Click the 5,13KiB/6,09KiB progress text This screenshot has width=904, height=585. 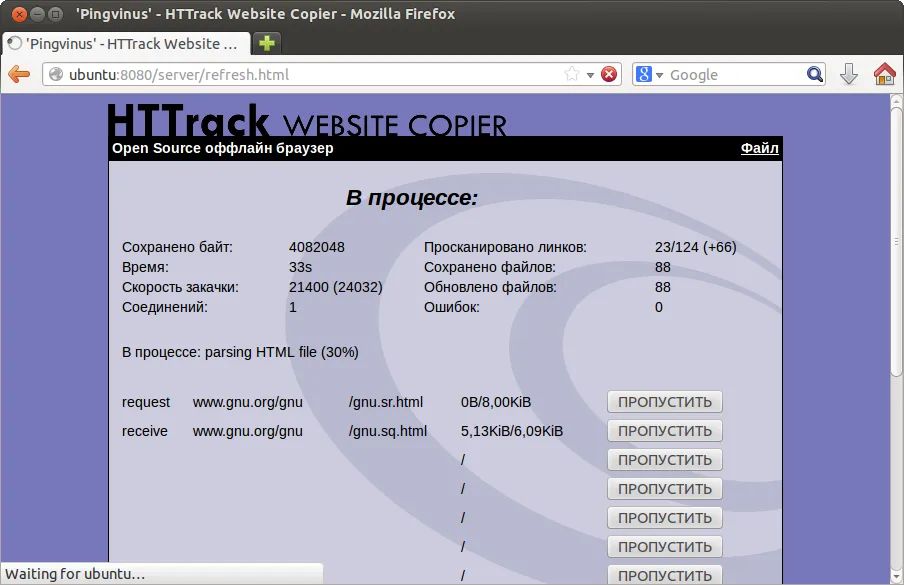point(512,431)
